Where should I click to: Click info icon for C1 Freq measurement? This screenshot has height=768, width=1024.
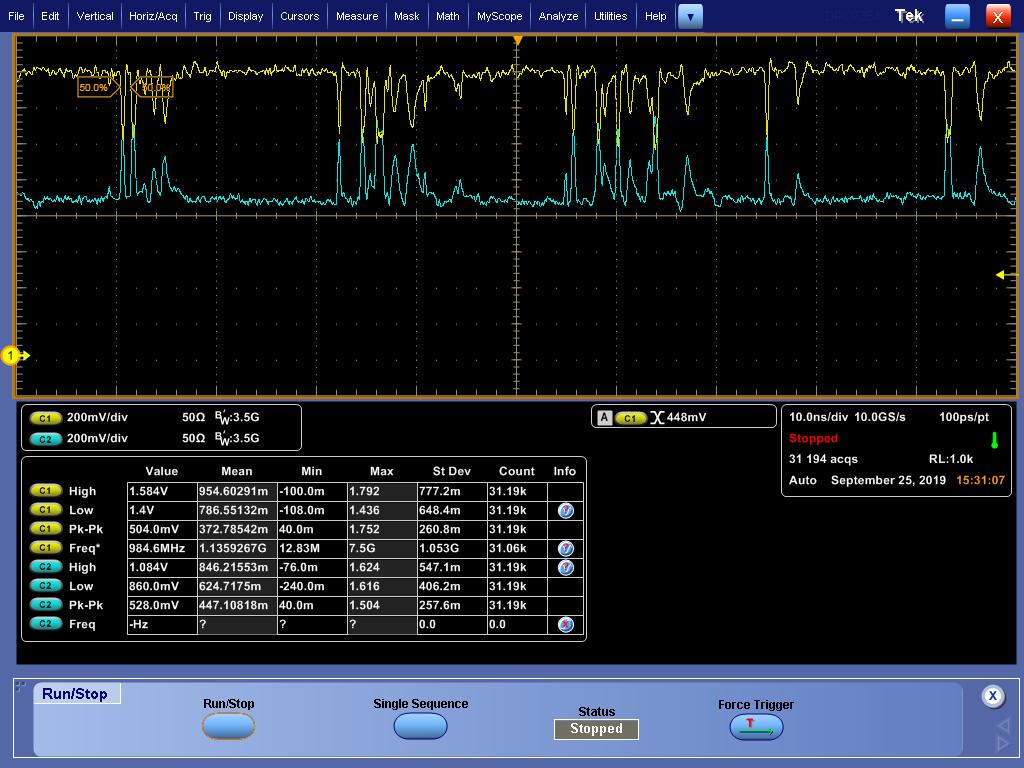click(565, 548)
